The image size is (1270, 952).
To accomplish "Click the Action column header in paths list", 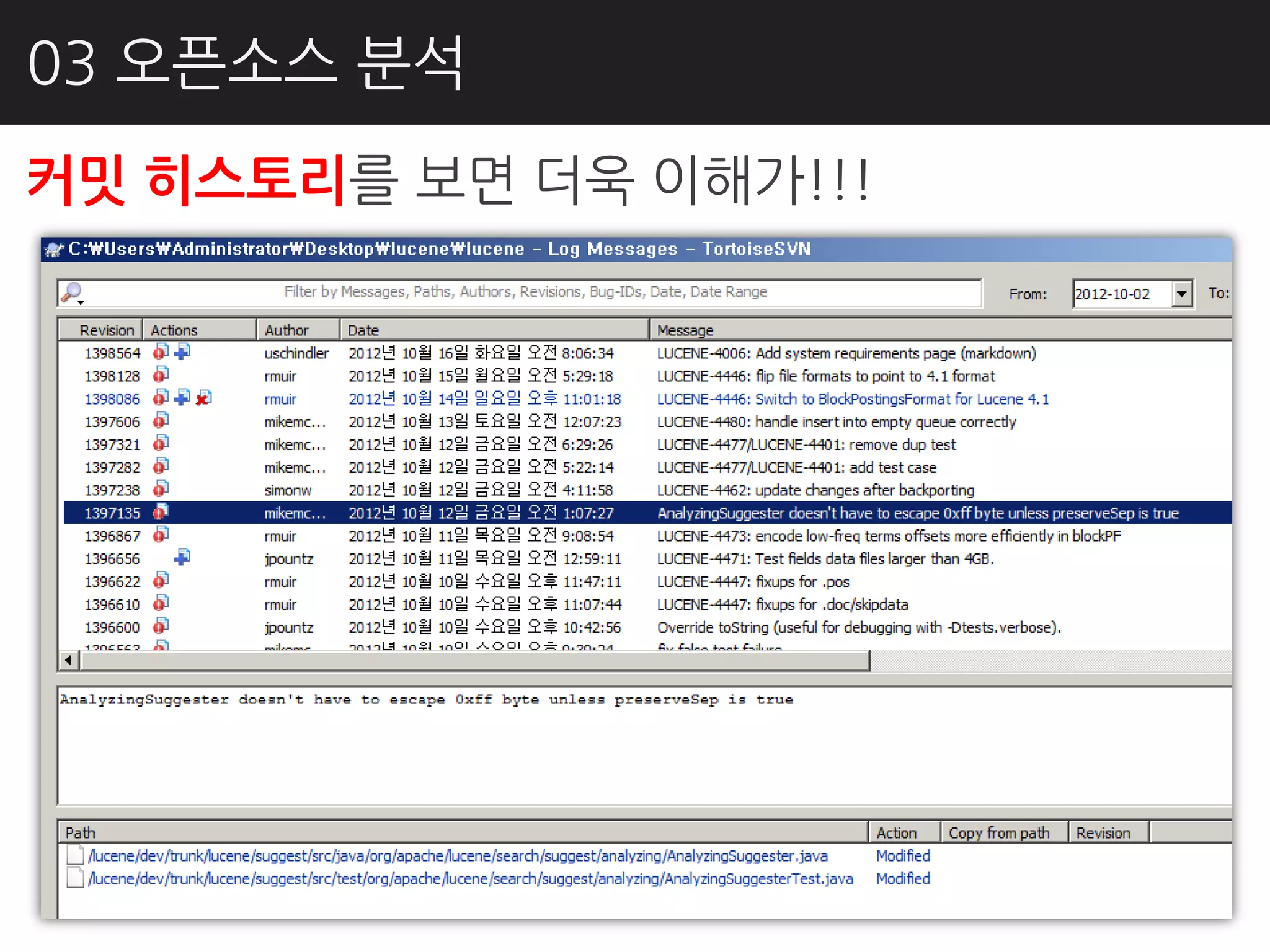I will click(x=904, y=832).
